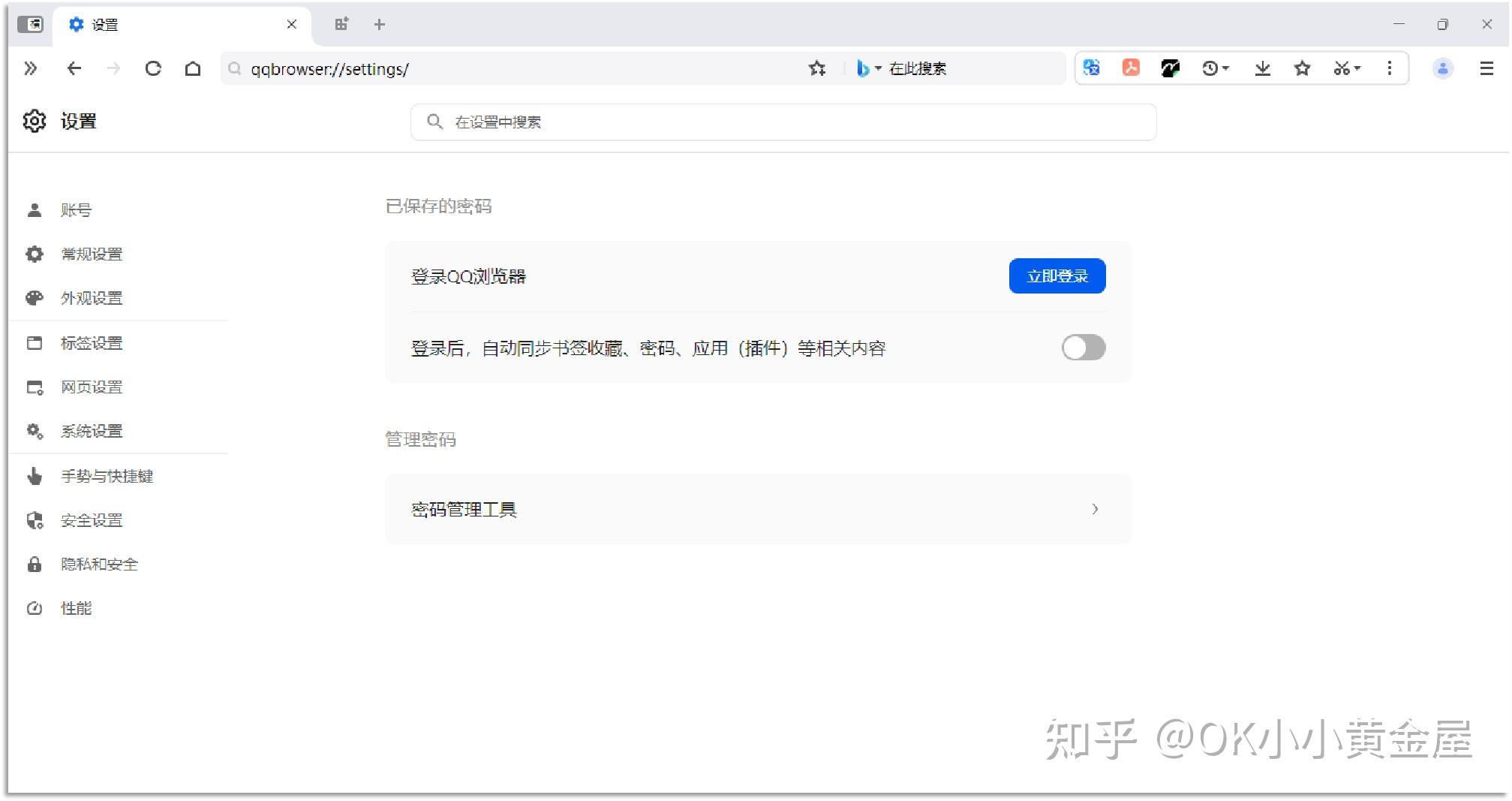
Task: Open the translate extension icon
Action: pyautogui.click(x=1092, y=68)
